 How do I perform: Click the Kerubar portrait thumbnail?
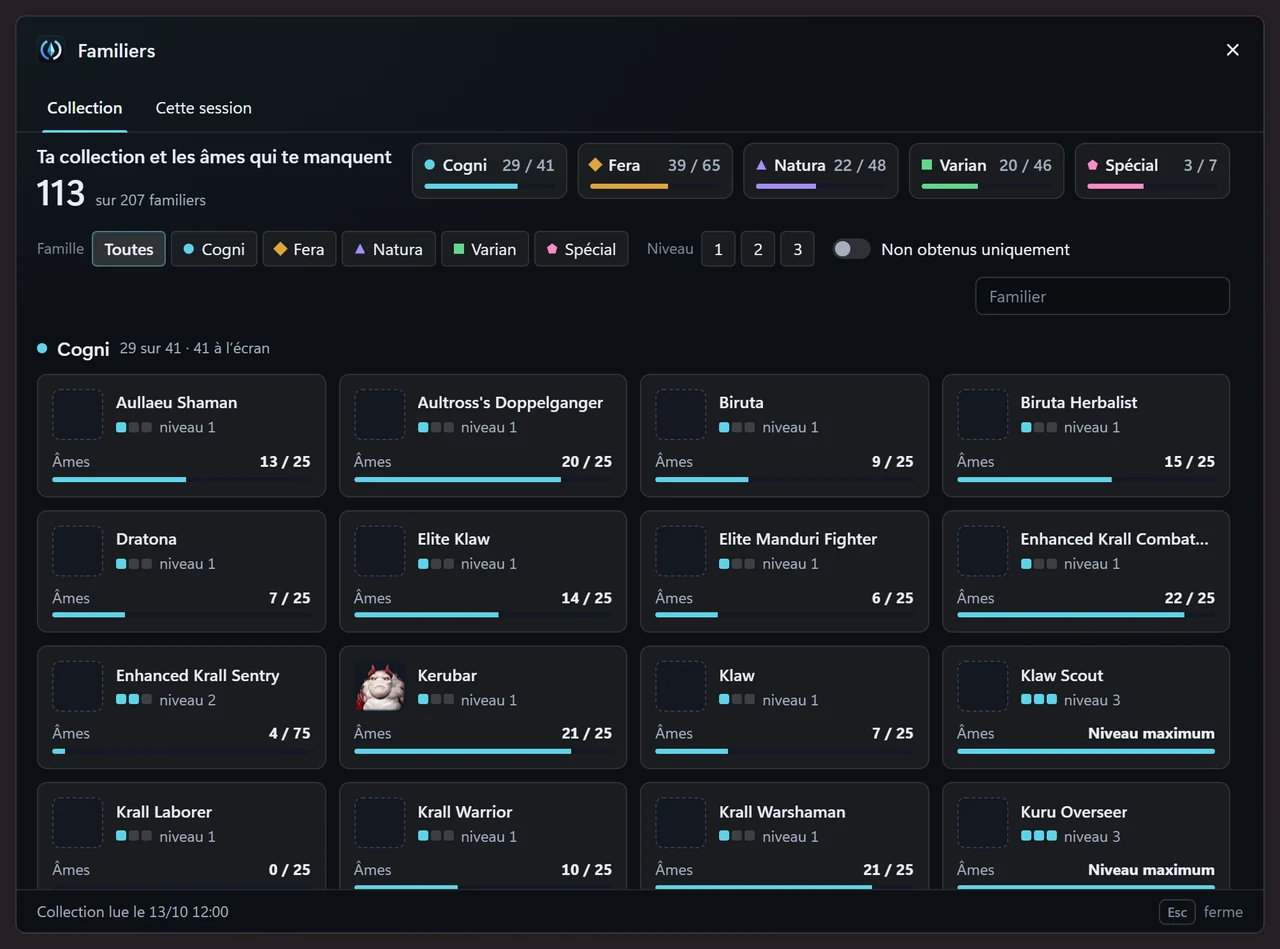click(380, 687)
